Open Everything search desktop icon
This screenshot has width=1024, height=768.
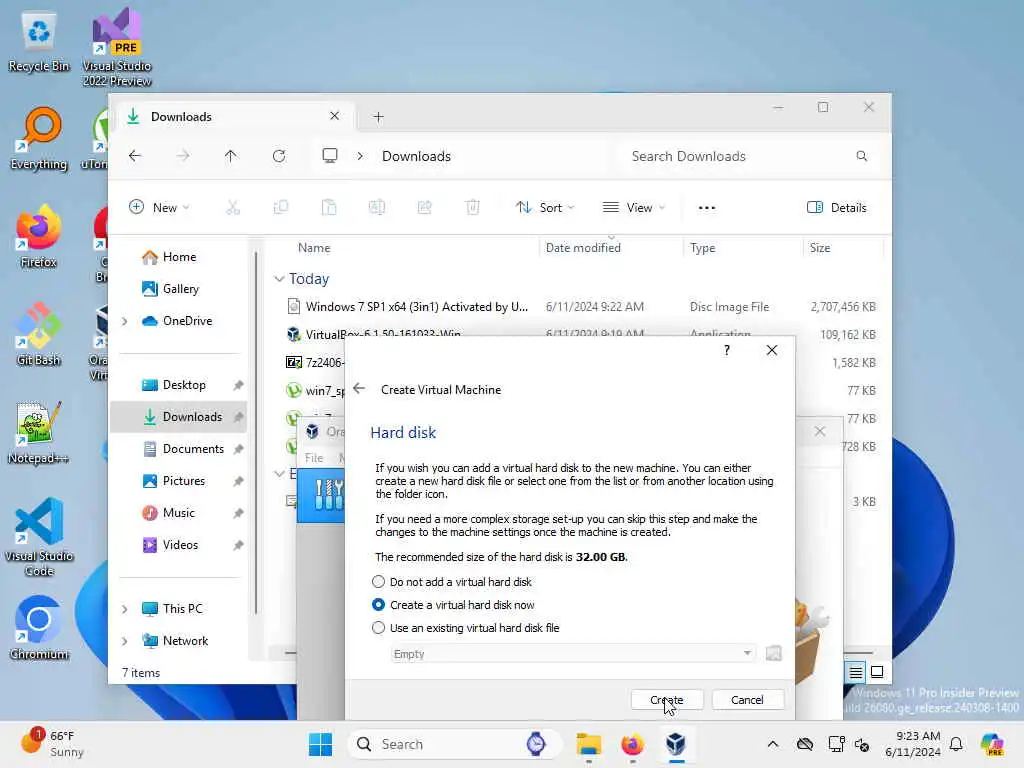click(x=39, y=138)
